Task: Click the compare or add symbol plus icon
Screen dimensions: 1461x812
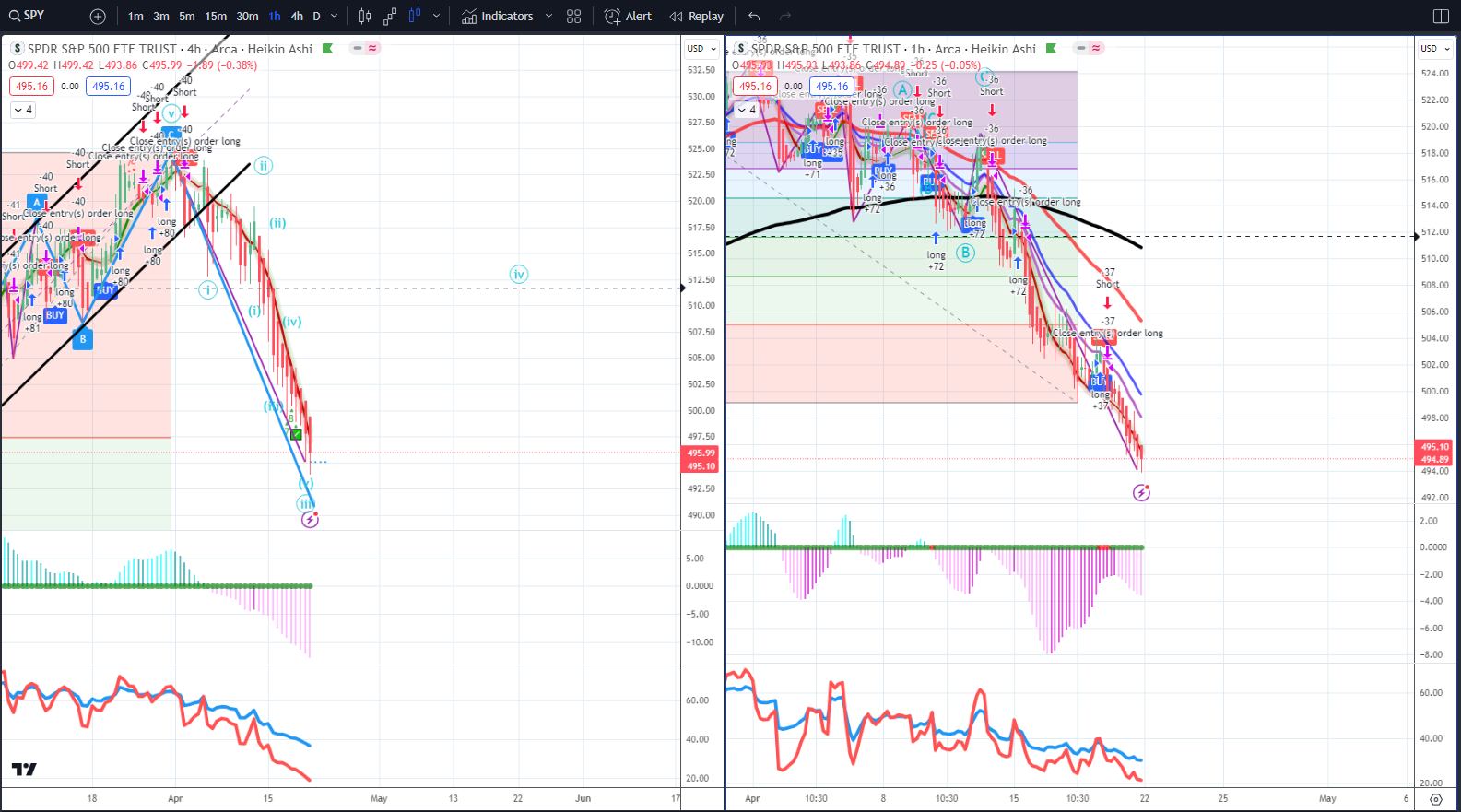Action: pyautogui.click(x=98, y=17)
